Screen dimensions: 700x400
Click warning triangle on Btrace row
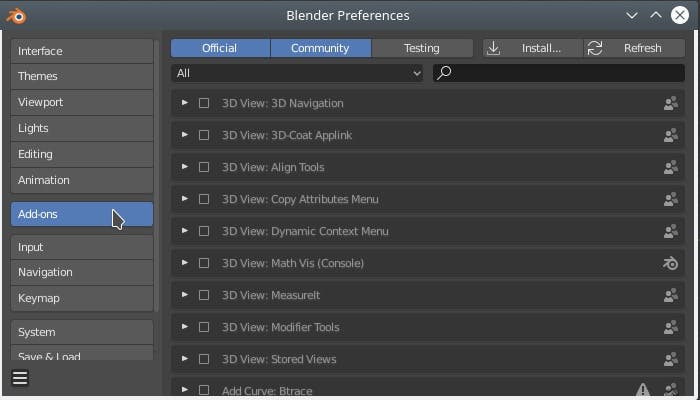tap(643, 390)
